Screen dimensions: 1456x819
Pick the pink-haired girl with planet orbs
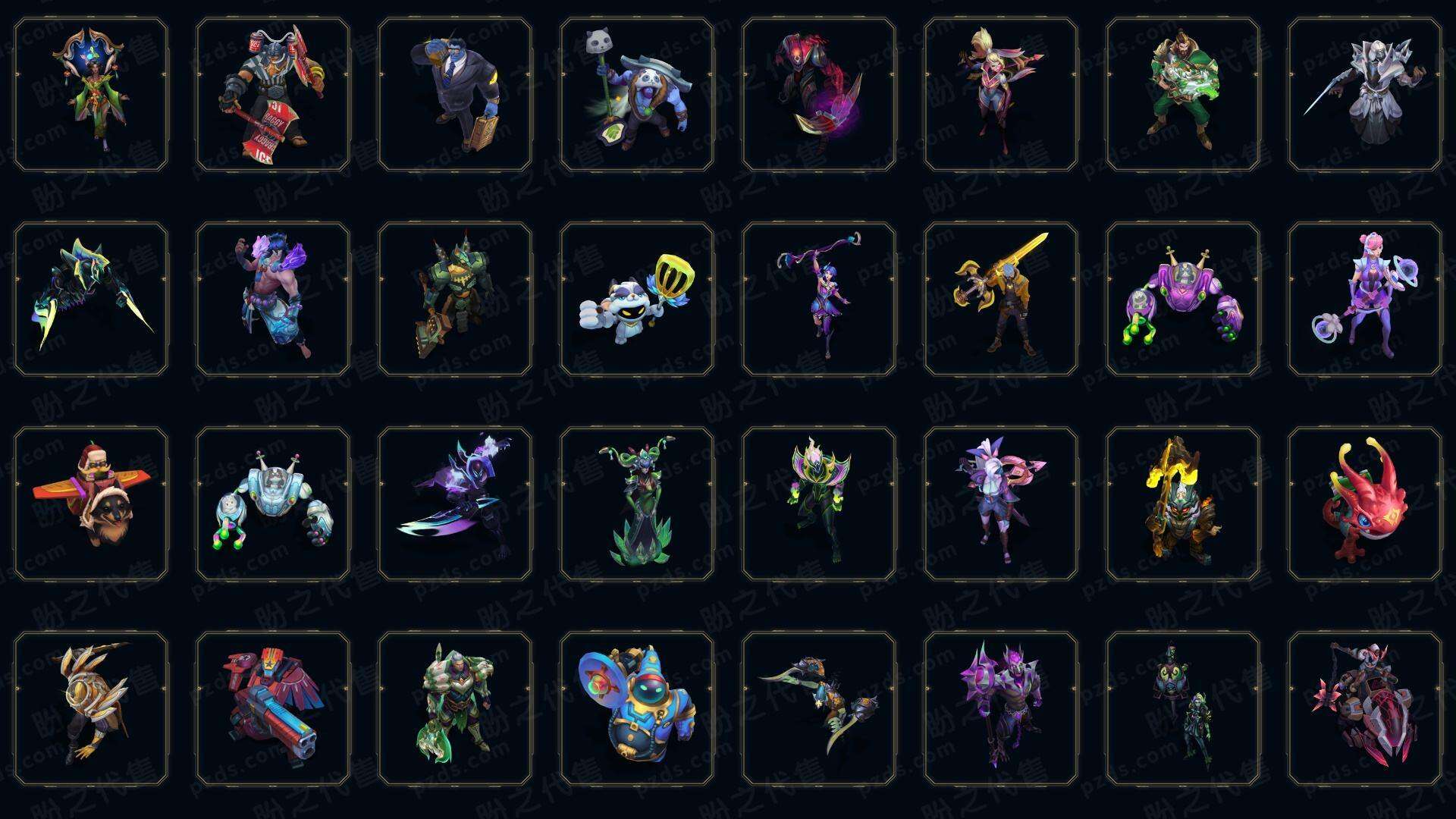1365,299
